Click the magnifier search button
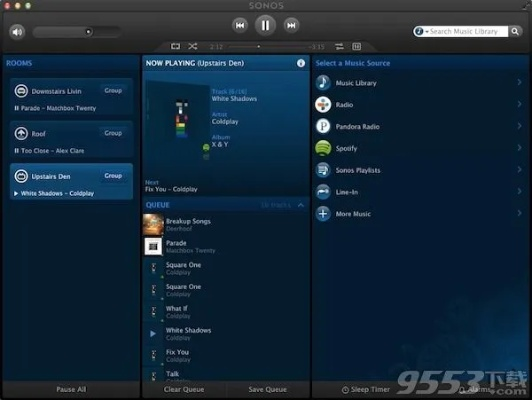Image resolution: width=532 pixels, height=400 pixels. (515, 32)
